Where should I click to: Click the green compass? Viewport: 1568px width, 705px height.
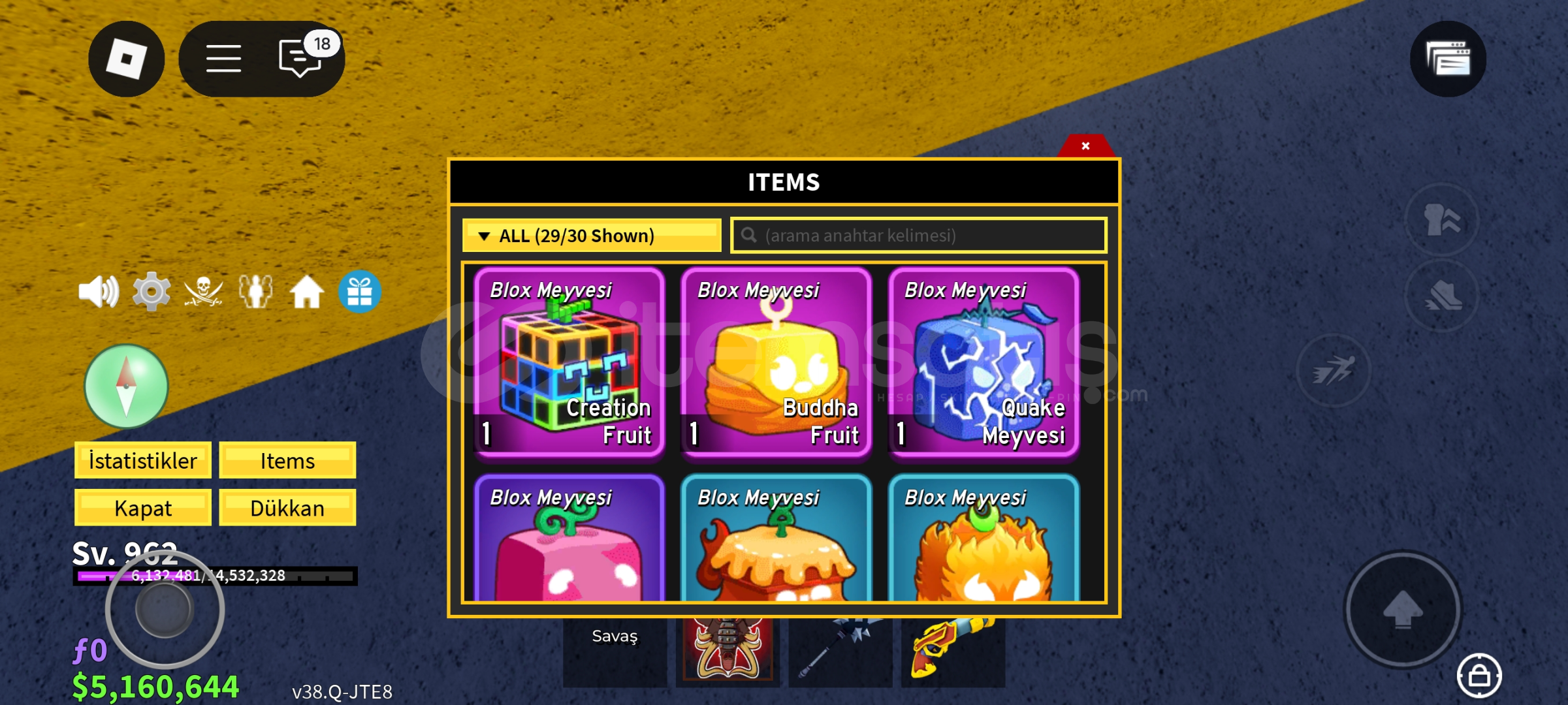point(126,386)
